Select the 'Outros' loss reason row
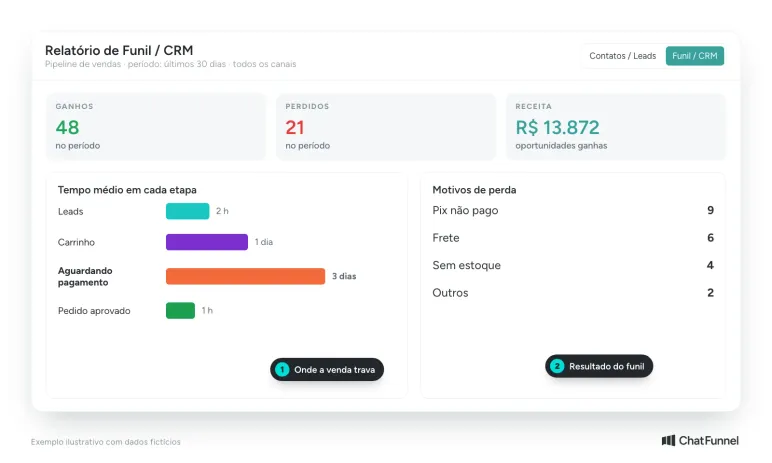This screenshot has height=463, width=772. (573, 293)
